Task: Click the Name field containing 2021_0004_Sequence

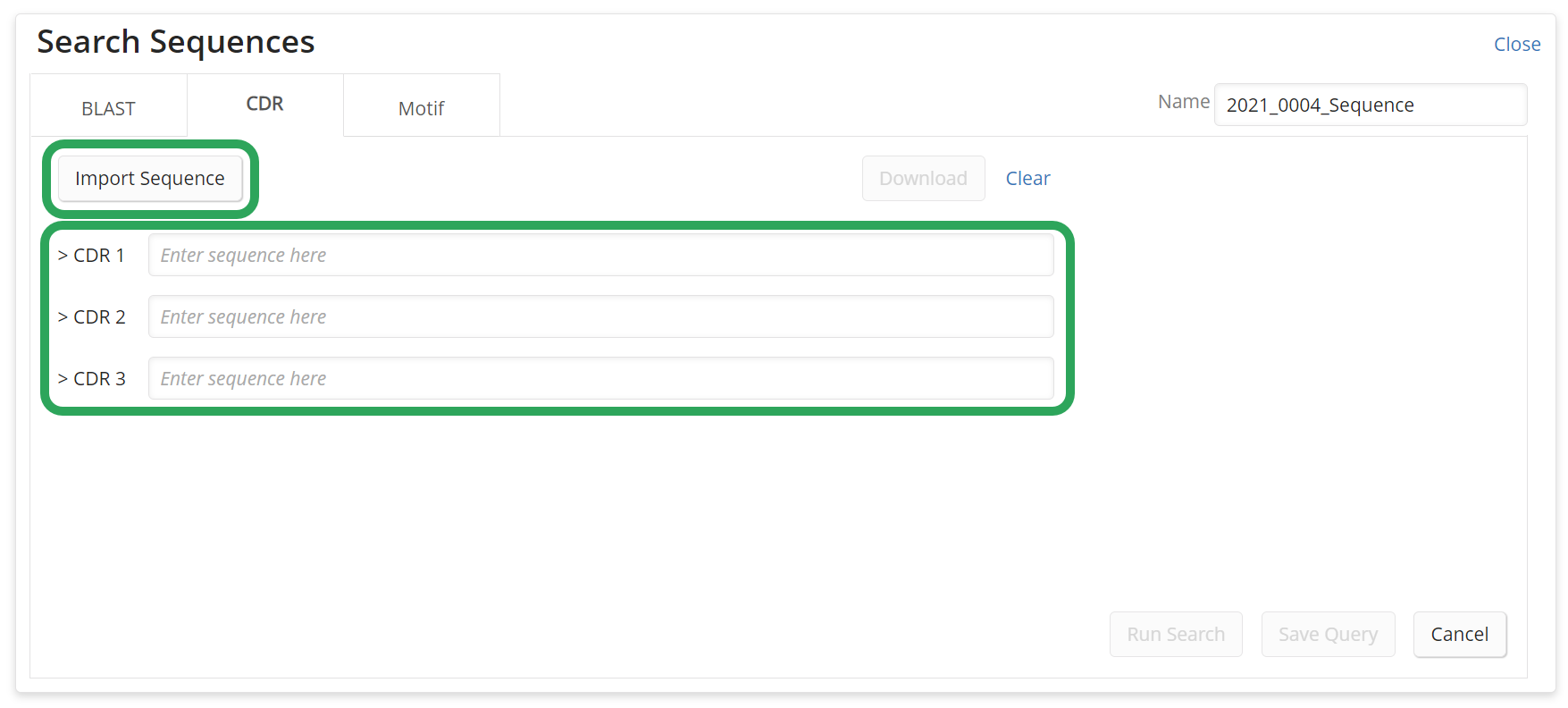Action: click(1370, 105)
